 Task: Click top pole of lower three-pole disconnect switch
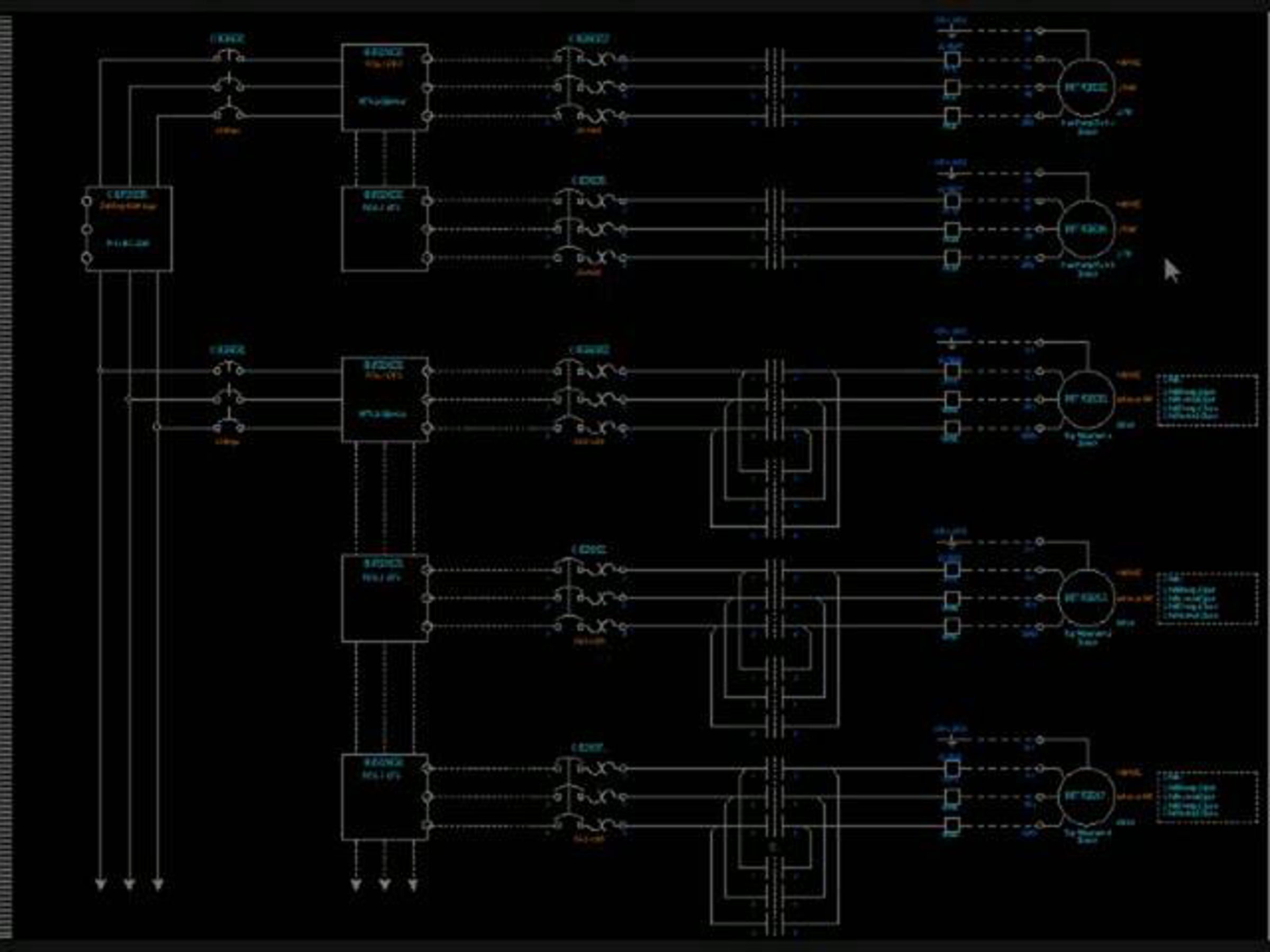tap(229, 369)
